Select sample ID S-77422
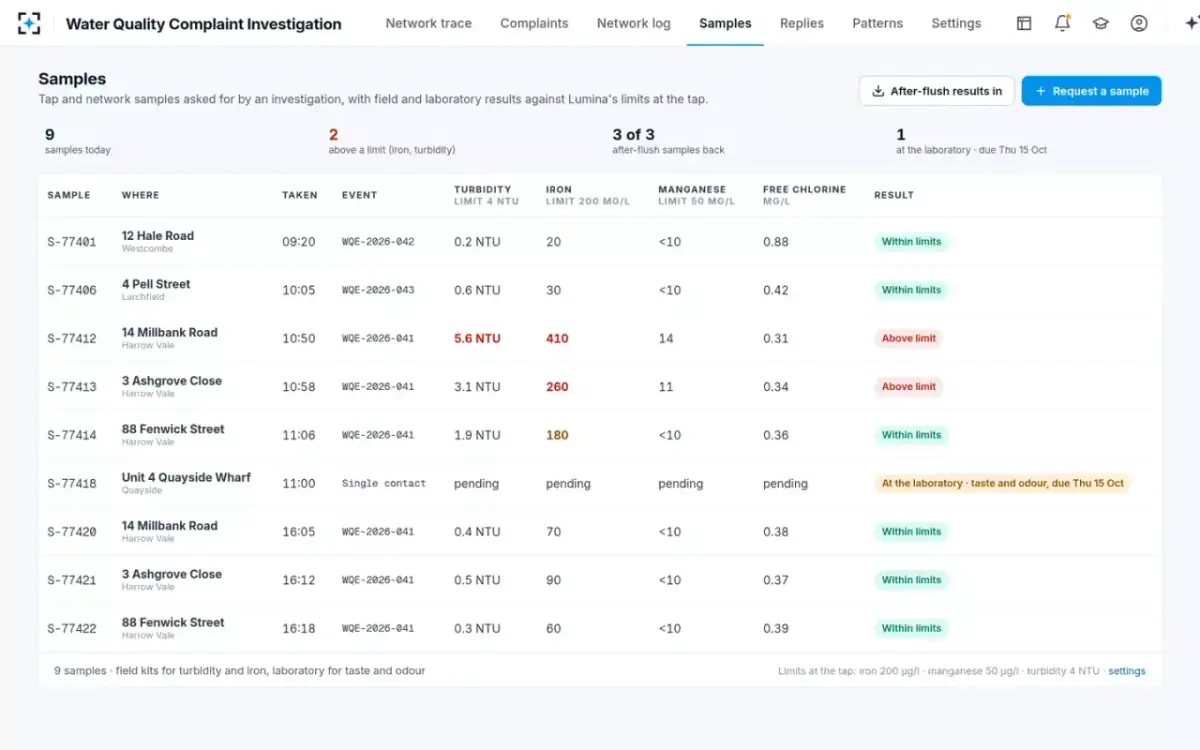 coord(72,628)
